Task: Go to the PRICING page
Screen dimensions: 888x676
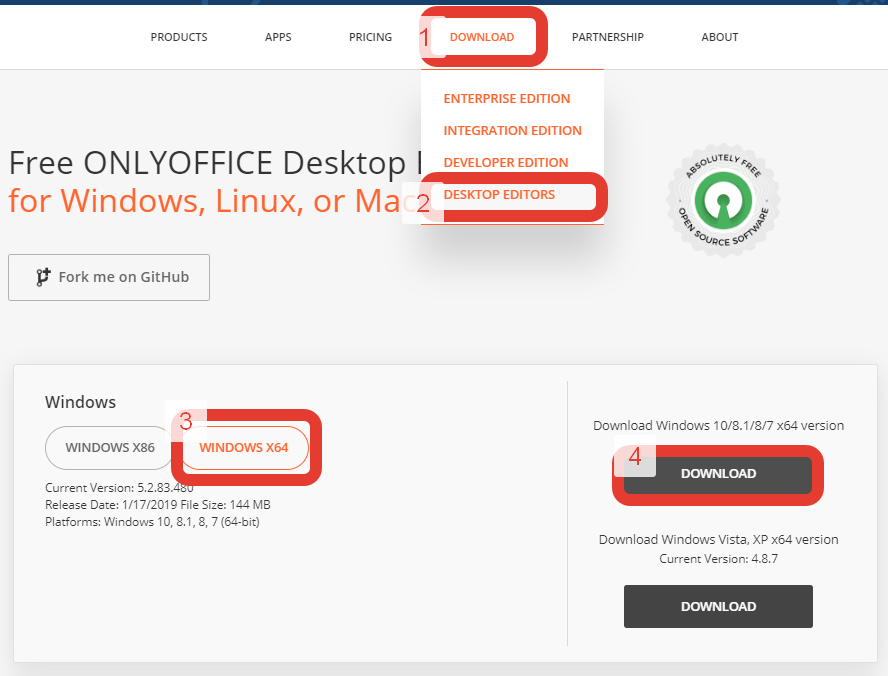Action: 370,37
